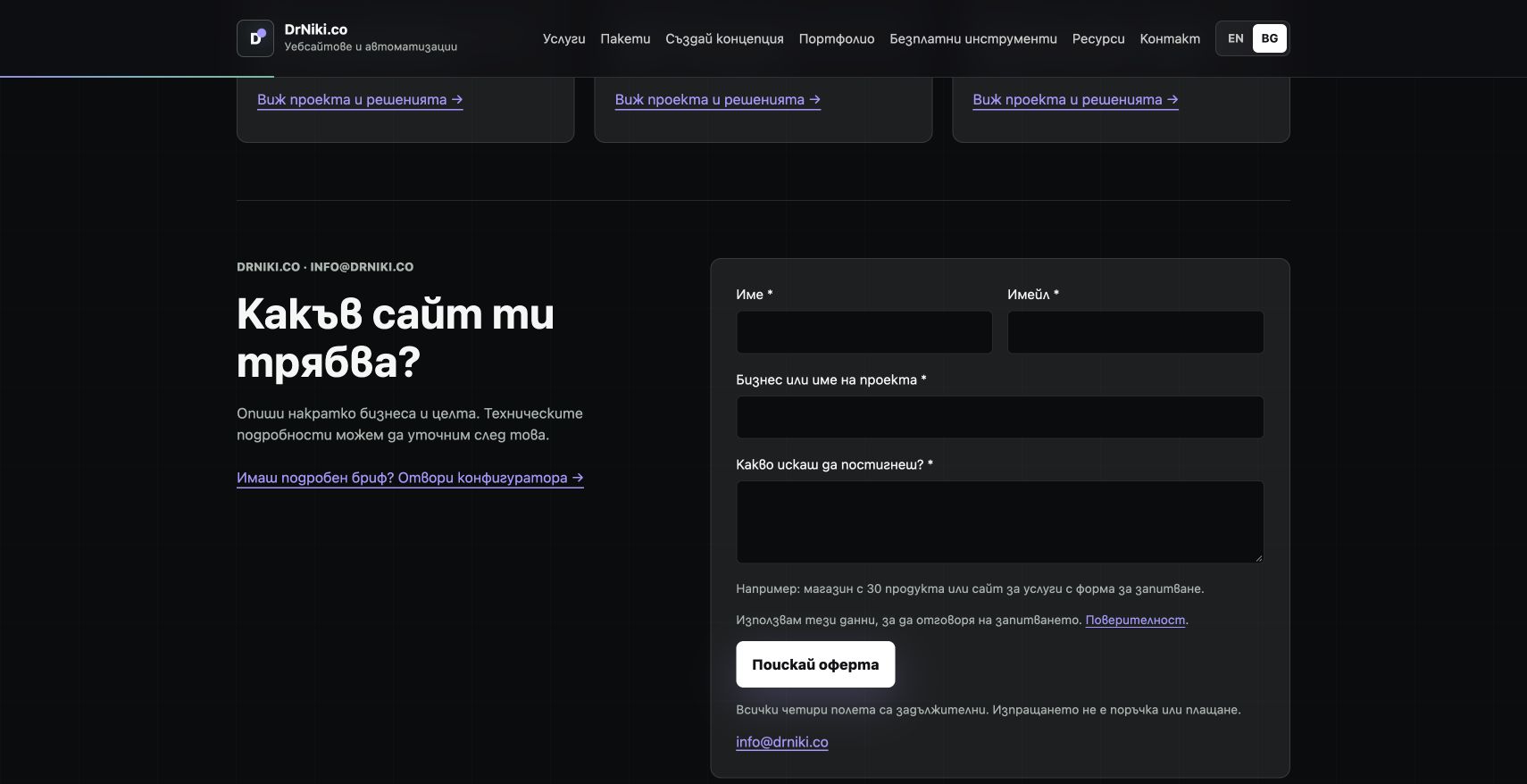The width and height of the screenshot is (1527, 784).
Task: Open the Ресурси navigation link
Action: tap(1098, 38)
